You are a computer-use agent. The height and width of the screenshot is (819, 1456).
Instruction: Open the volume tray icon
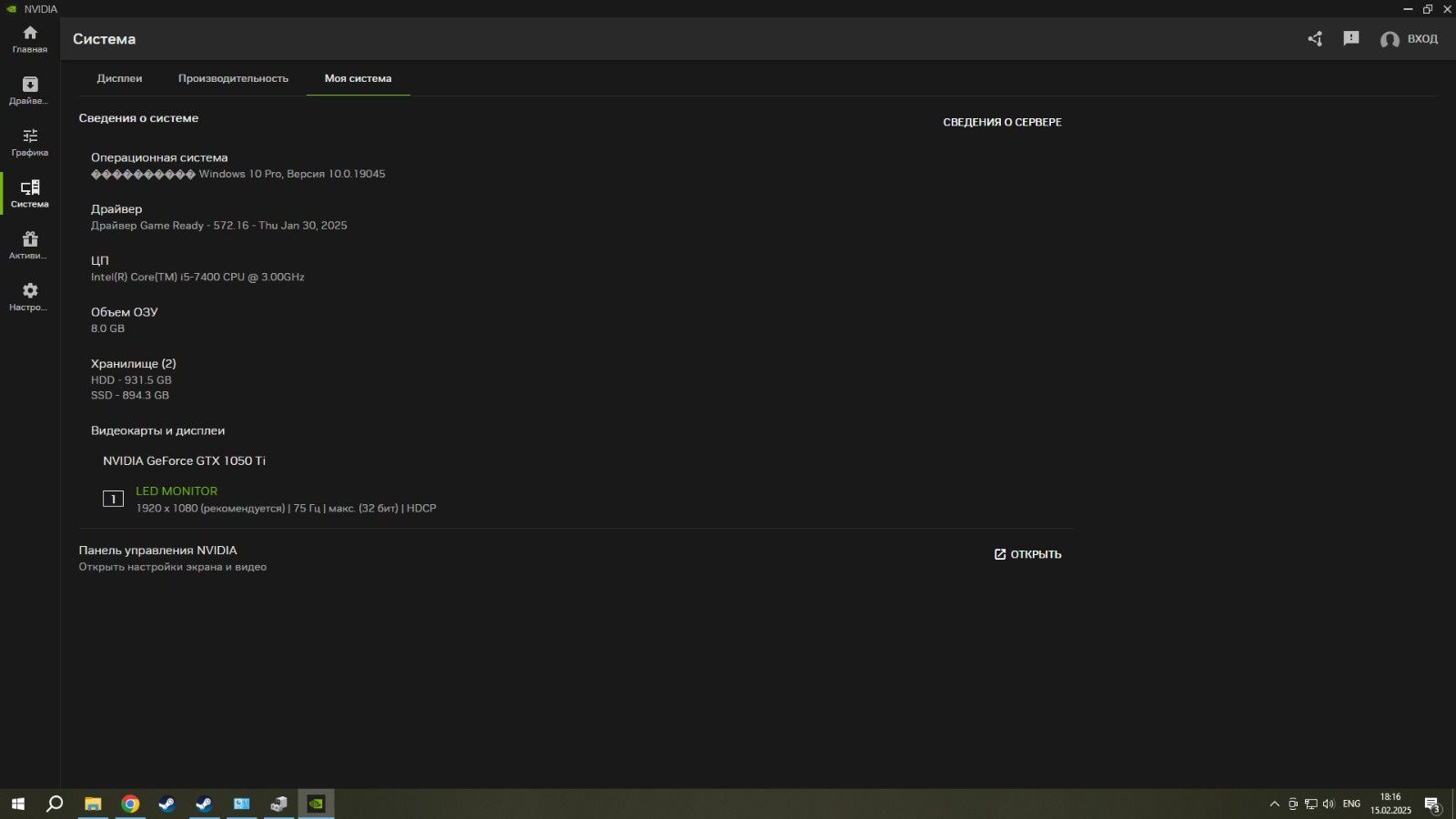1329,804
